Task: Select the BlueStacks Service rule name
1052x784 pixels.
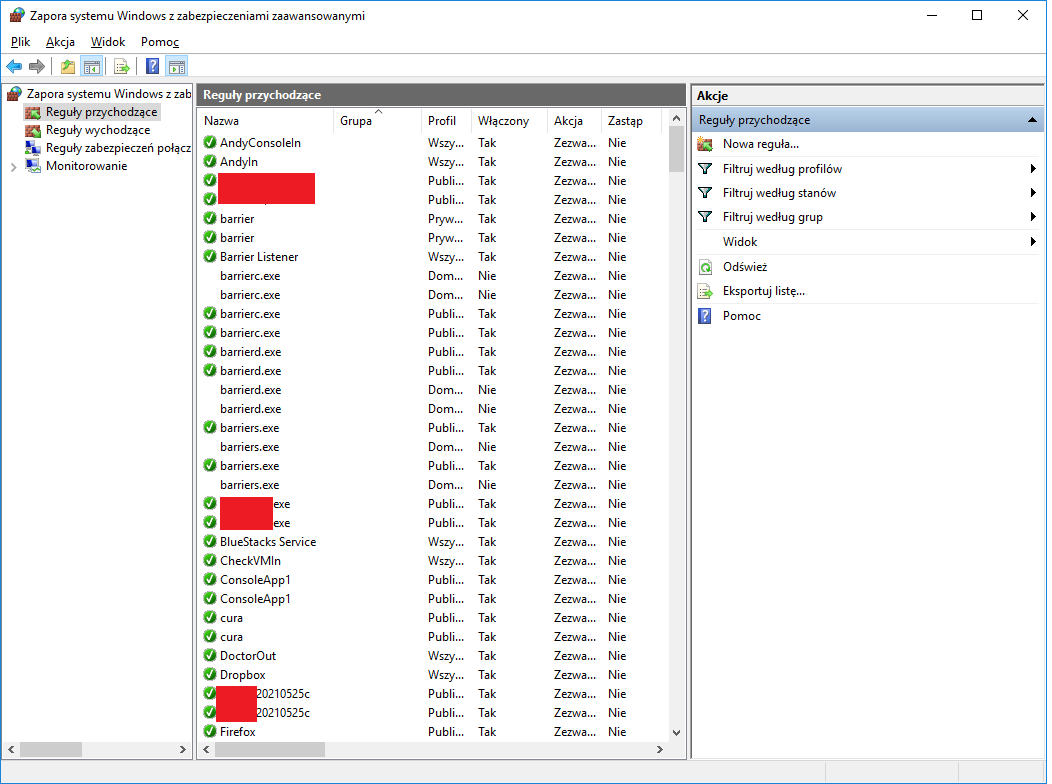Action: tap(268, 542)
